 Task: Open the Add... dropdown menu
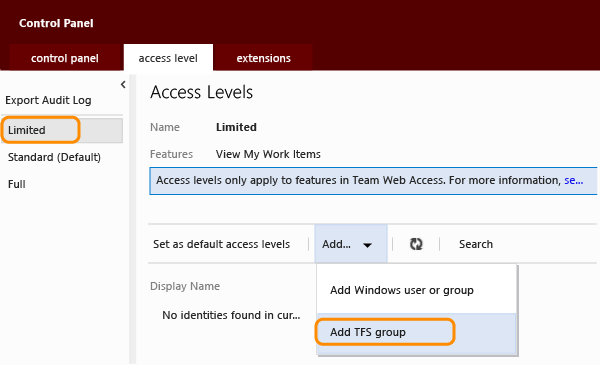pos(351,244)
